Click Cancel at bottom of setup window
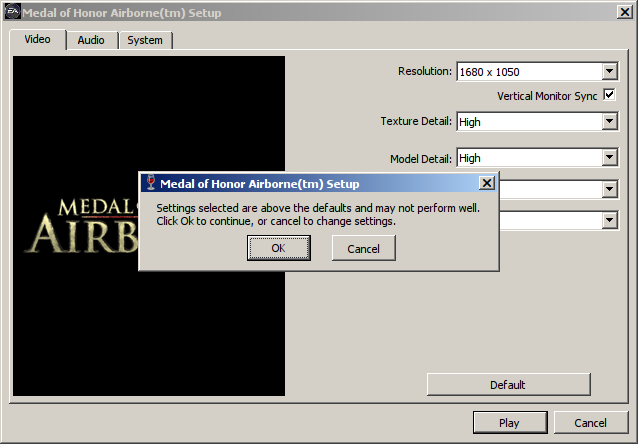This screenshot has width=638, height=444. pyautogui.click(x=590, y=423)
